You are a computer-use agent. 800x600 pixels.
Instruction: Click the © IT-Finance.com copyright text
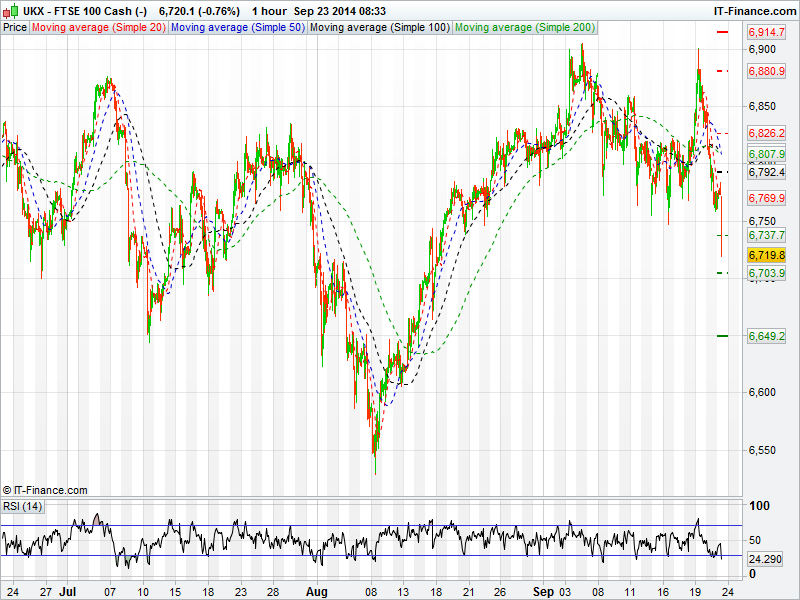click(x=45, y=490)
